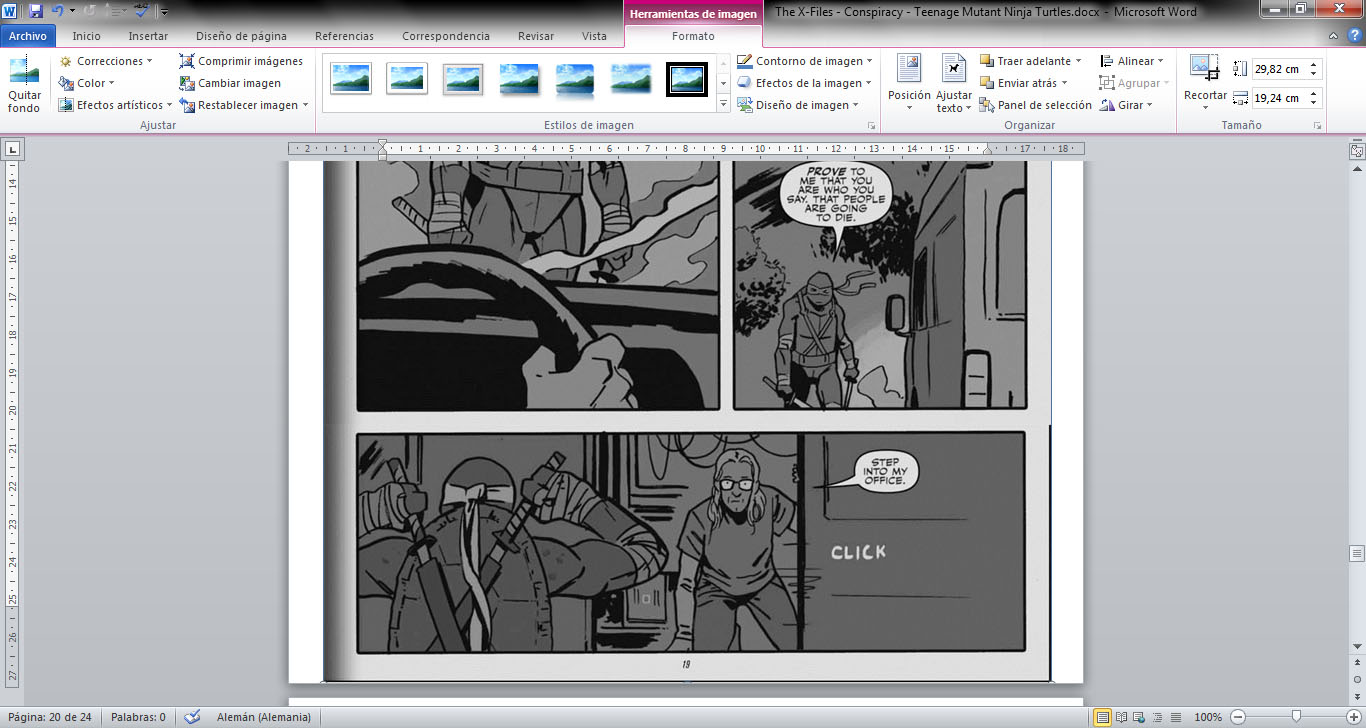Switch to Referencias tab
Screen dimensions: 1366x728
[x=344, y=36]
